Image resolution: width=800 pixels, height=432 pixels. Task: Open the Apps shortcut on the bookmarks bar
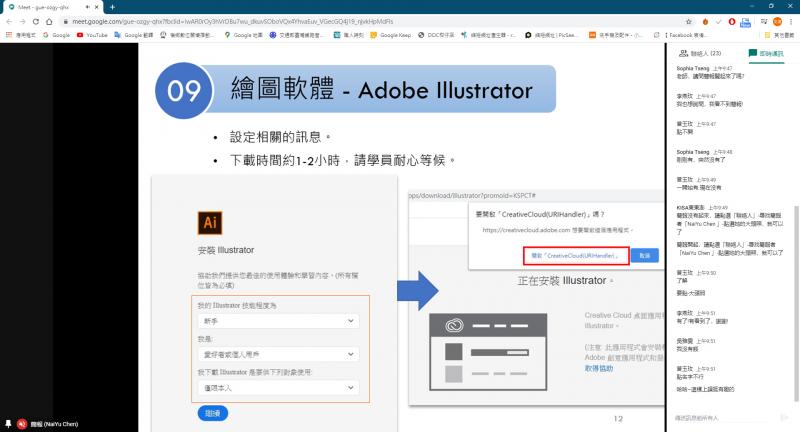20,35
